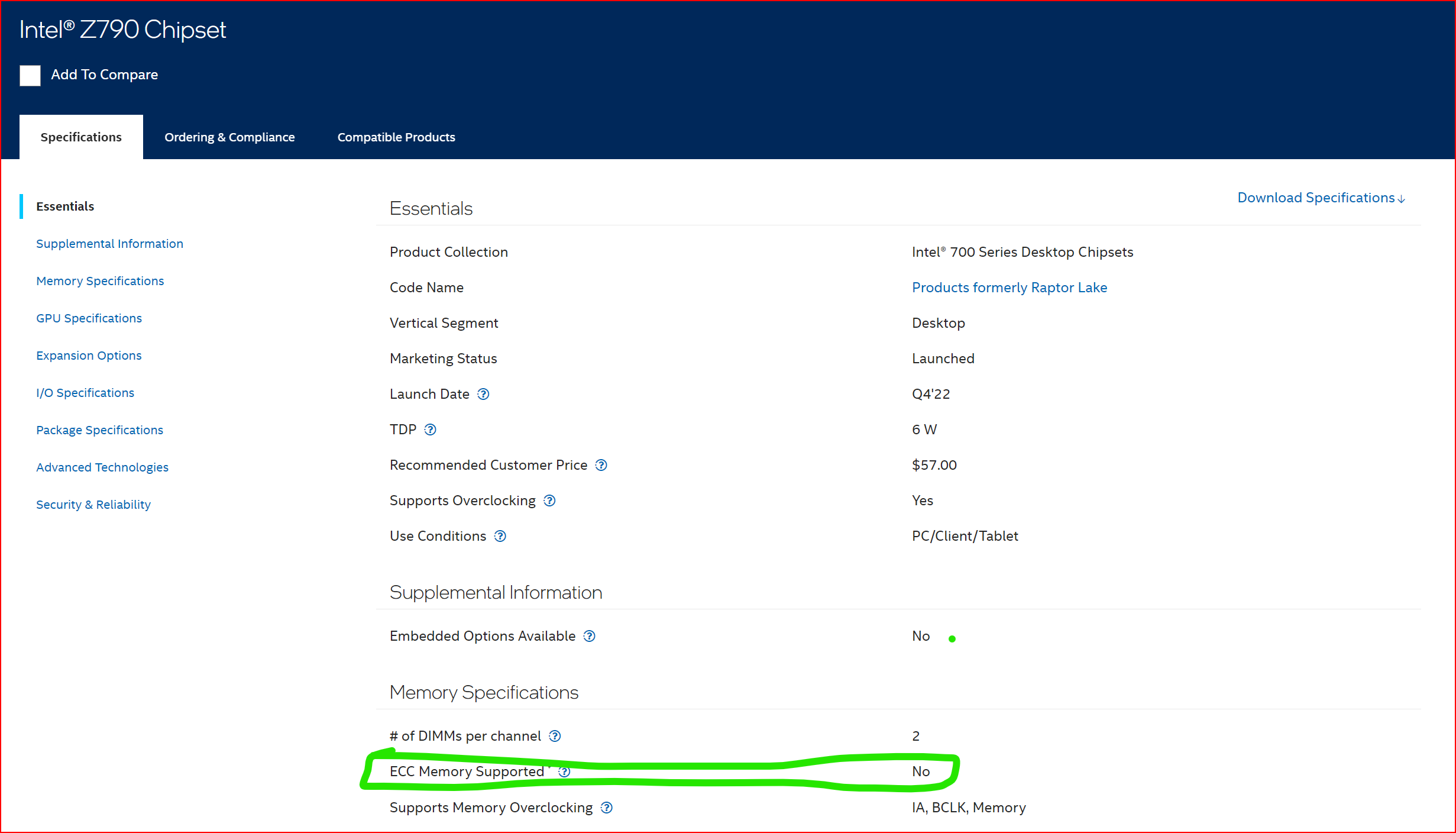Show info for Recommended Customer Price
Viewport: 1456px width, 833px height.
click(601, 465)
